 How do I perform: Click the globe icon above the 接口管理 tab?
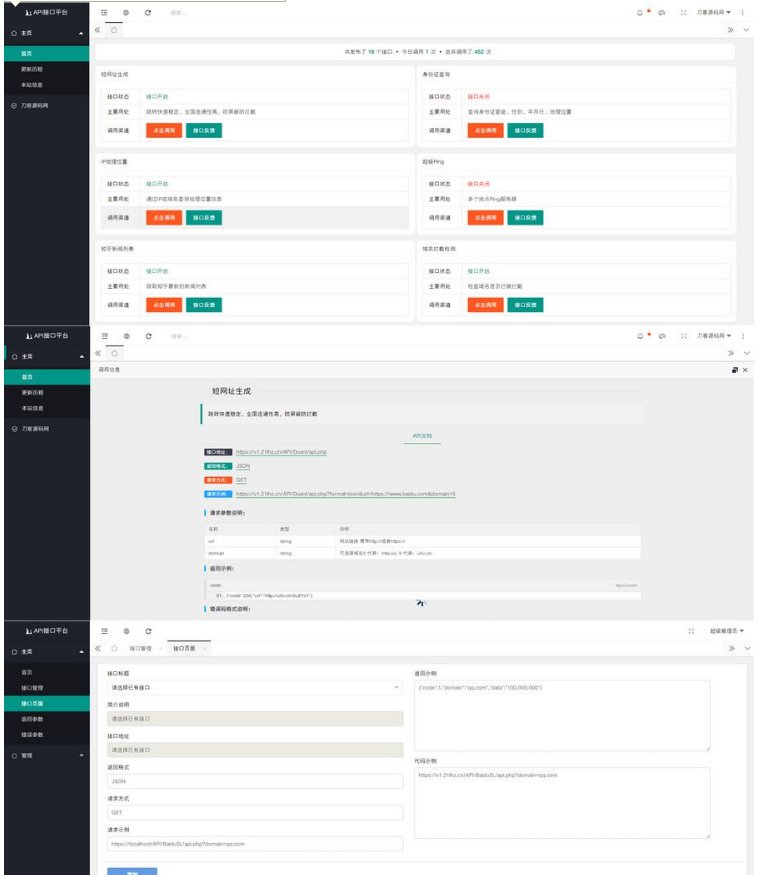pyautogui.click(x=126, y=632)
